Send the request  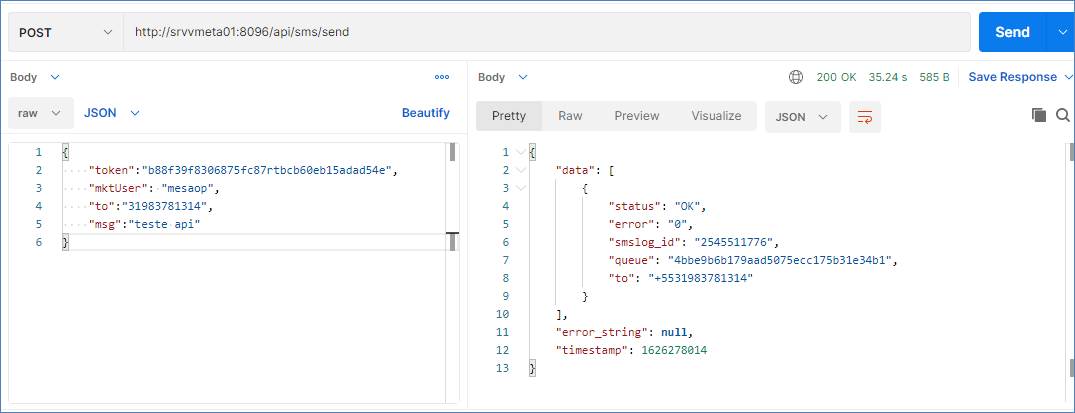click(1013, 32)
